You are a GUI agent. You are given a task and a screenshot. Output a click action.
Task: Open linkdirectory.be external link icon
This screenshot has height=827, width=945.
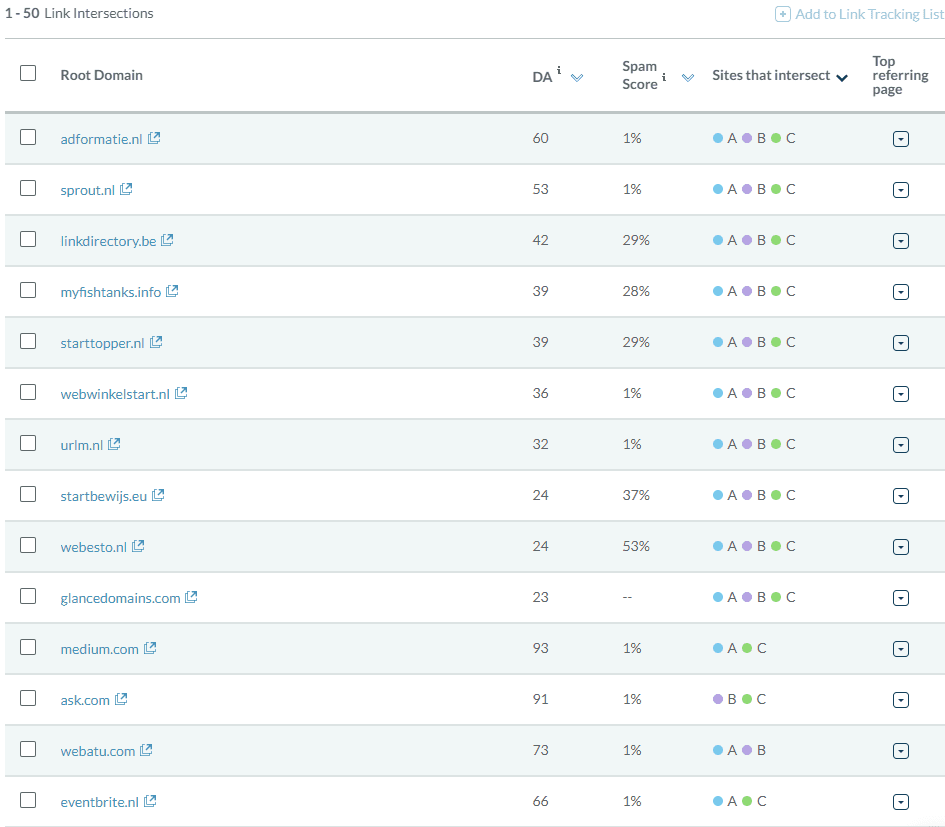[x=168, y=240]
